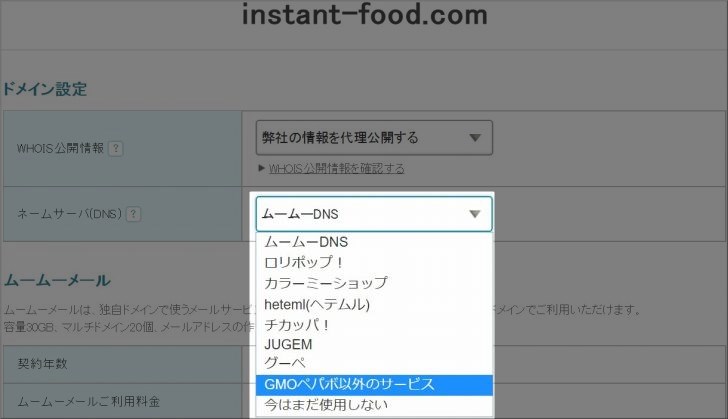Click the help icon beside ネームサーバ(DNS)
This screenshot has width=728, height=419.
tap(133, 214)
